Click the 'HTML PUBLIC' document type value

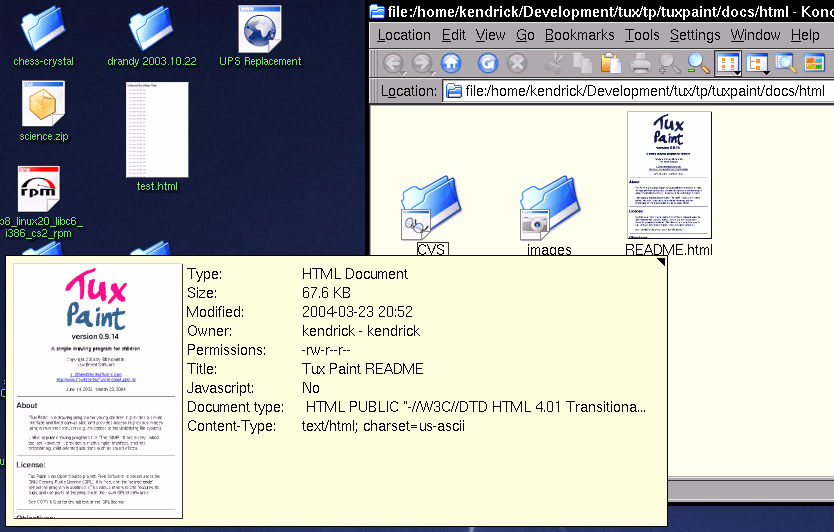(476, 407)
